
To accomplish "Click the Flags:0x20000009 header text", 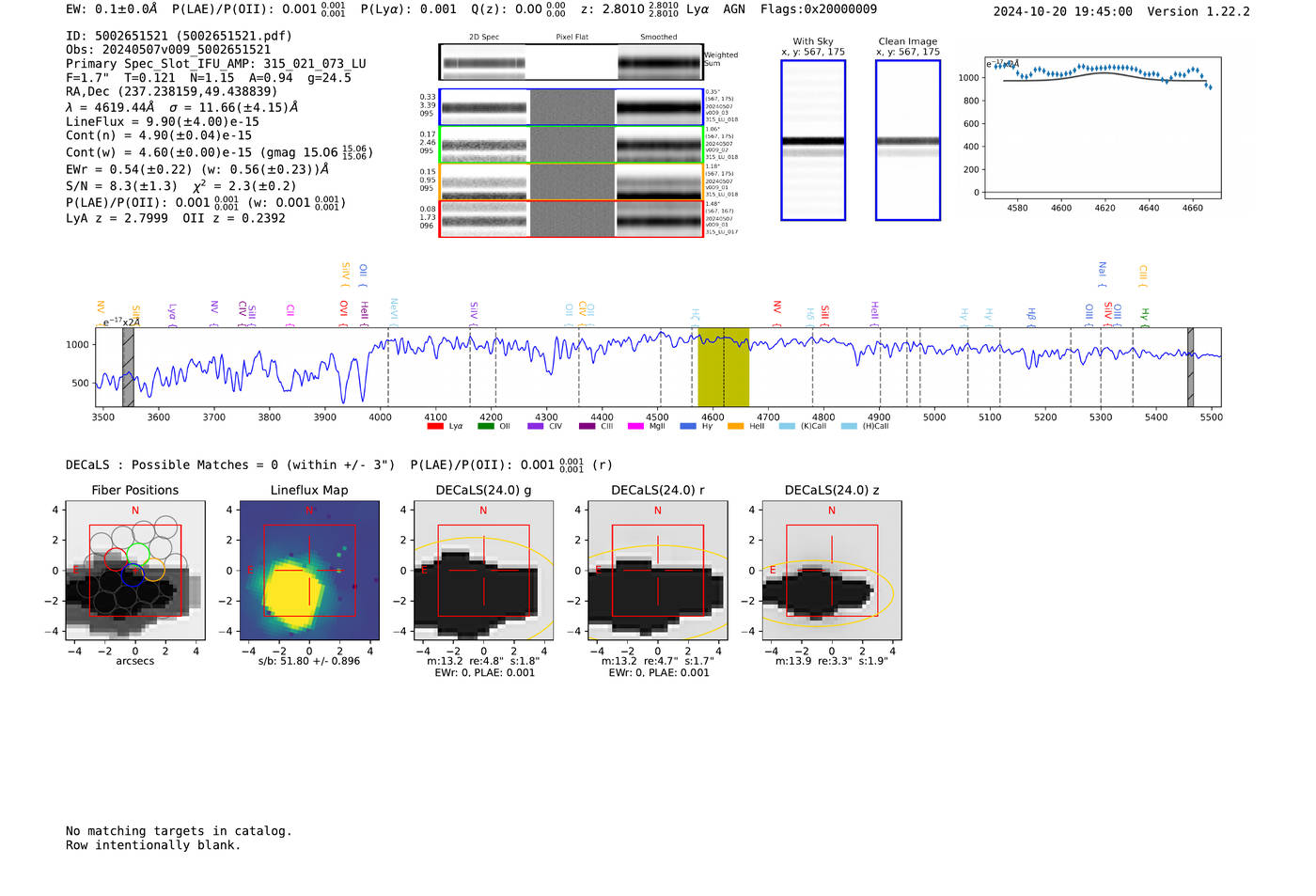I will [x=819, y=8].
